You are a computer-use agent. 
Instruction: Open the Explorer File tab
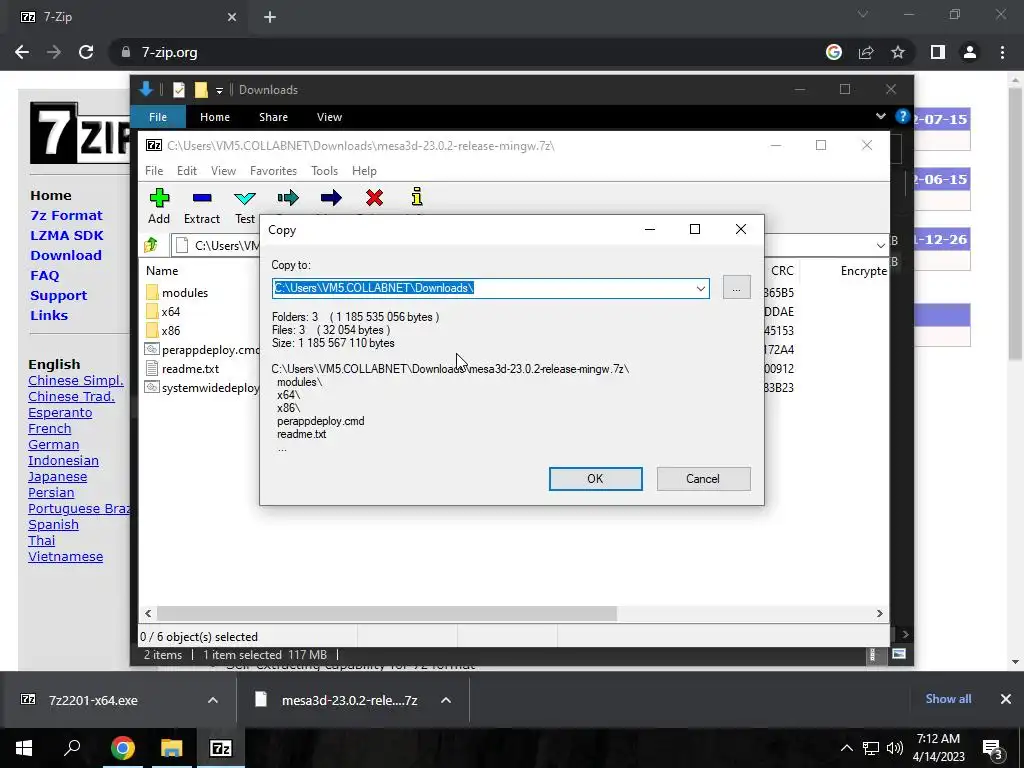click(158, 117)
